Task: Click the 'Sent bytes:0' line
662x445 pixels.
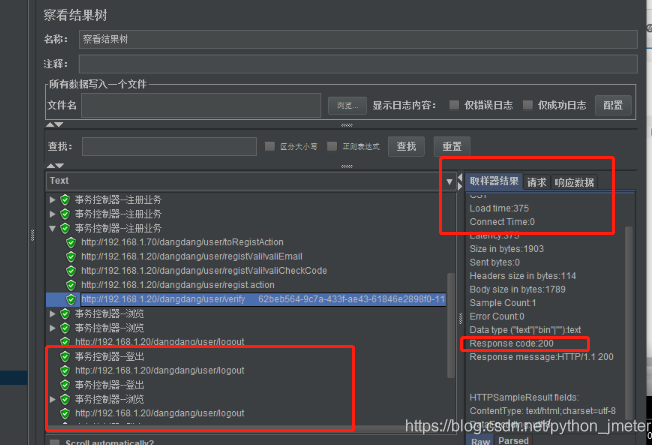Action: pos(494,263)
